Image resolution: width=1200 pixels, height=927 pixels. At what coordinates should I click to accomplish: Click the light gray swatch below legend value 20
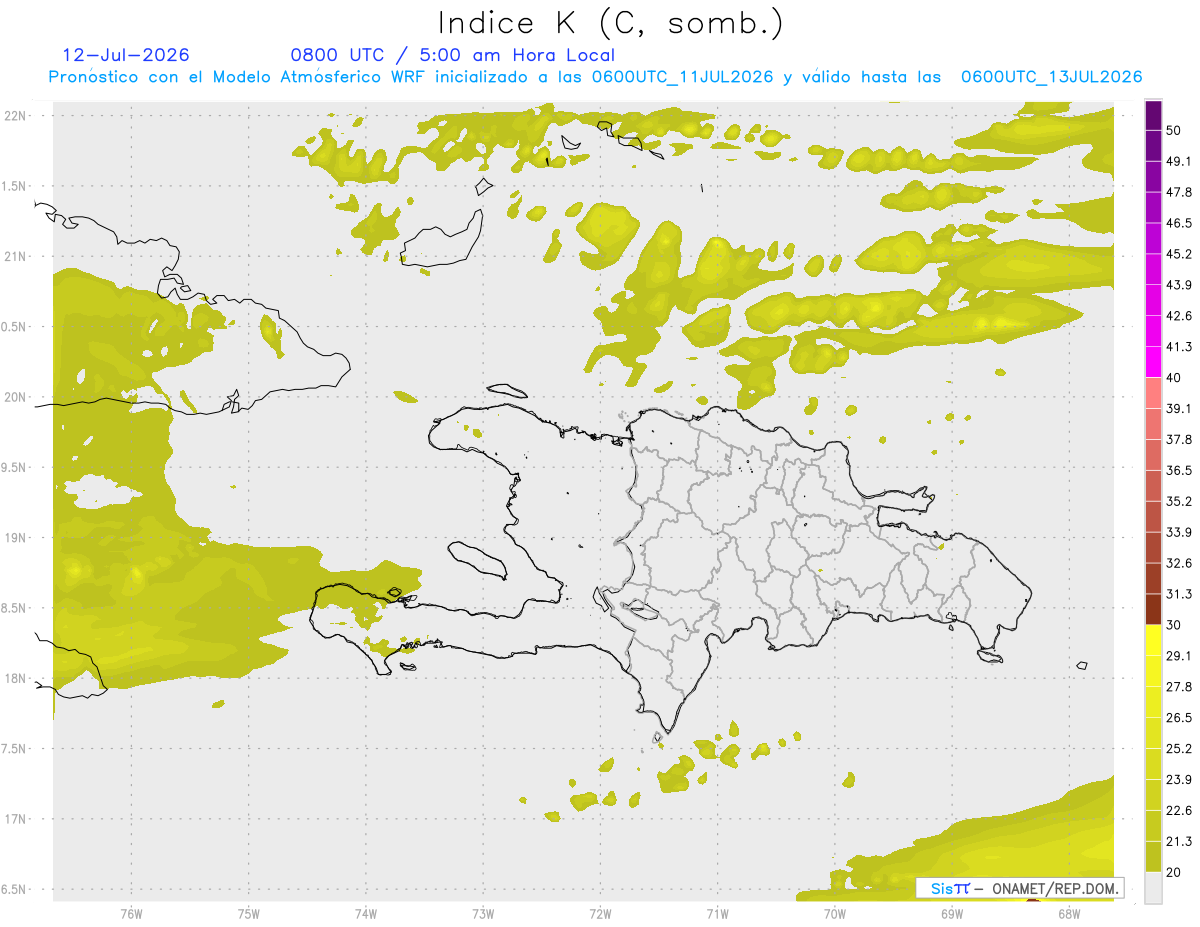coord(1153,888)
